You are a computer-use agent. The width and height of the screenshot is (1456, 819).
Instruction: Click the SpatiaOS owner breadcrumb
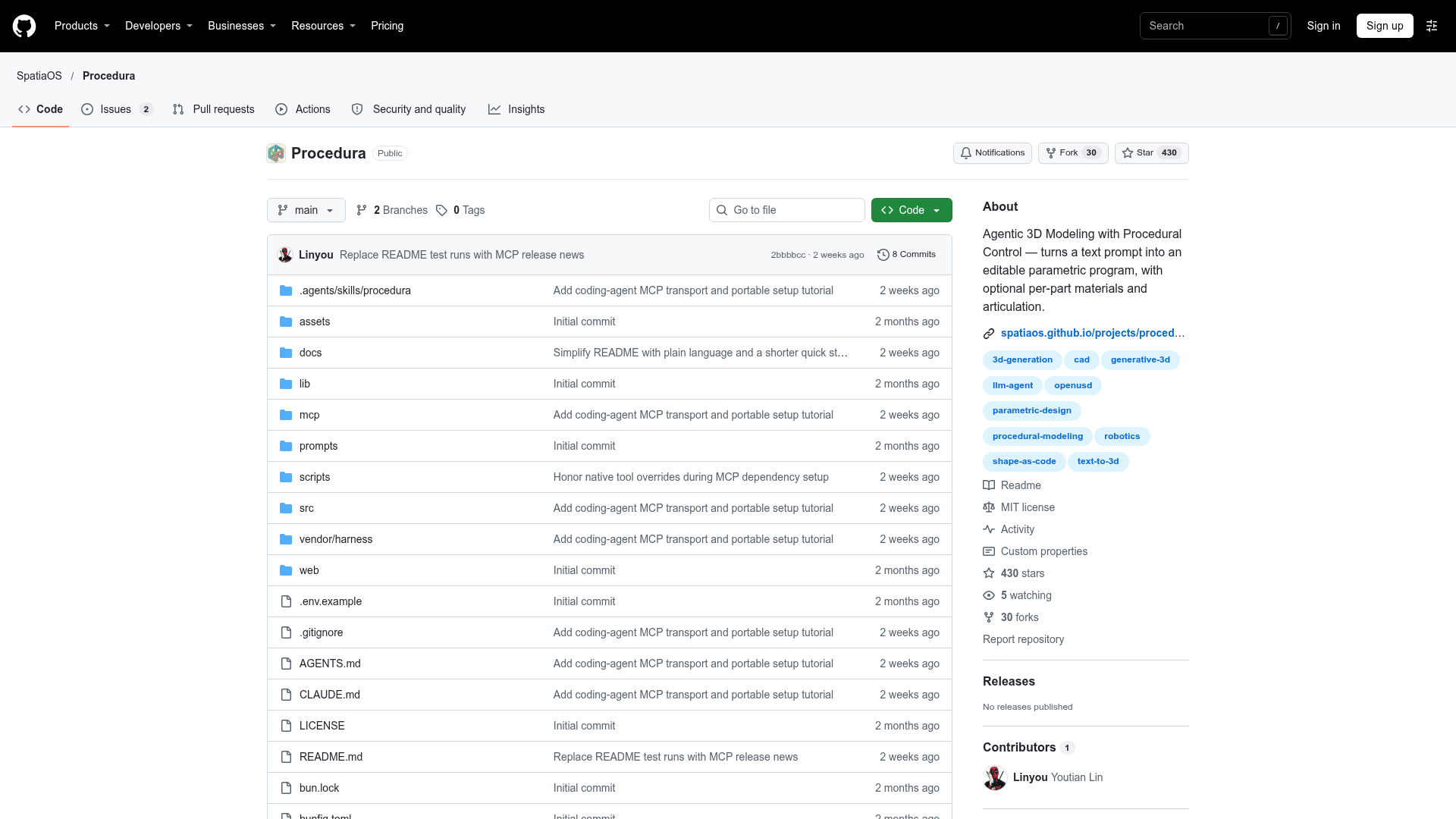pyautogui.click(x=39, y=76)
